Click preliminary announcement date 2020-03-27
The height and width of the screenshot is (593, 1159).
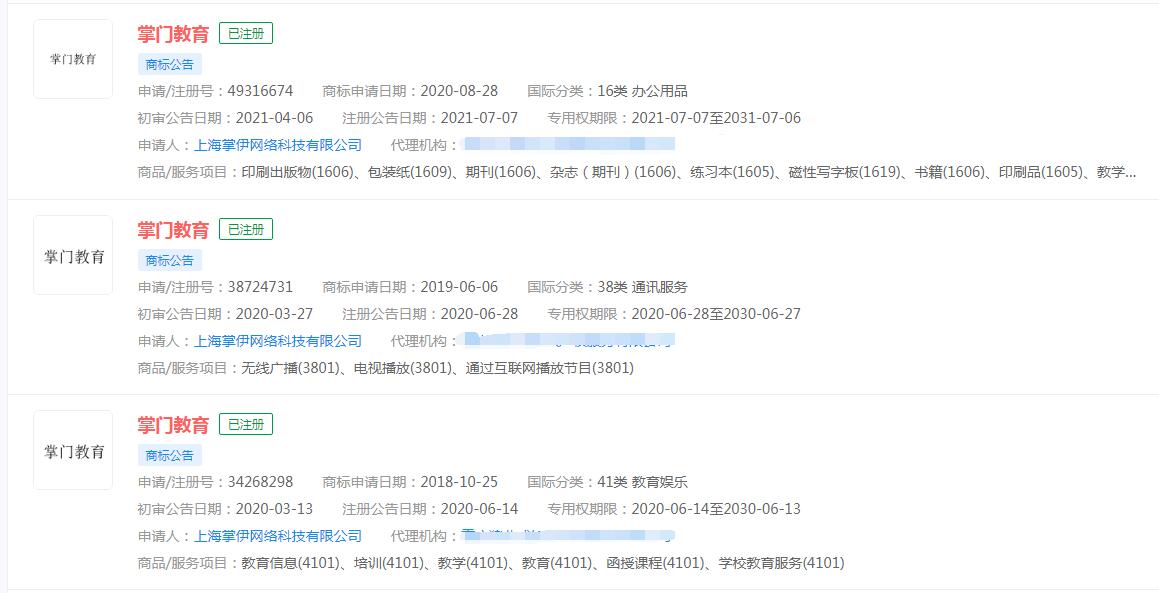[274, 314]
